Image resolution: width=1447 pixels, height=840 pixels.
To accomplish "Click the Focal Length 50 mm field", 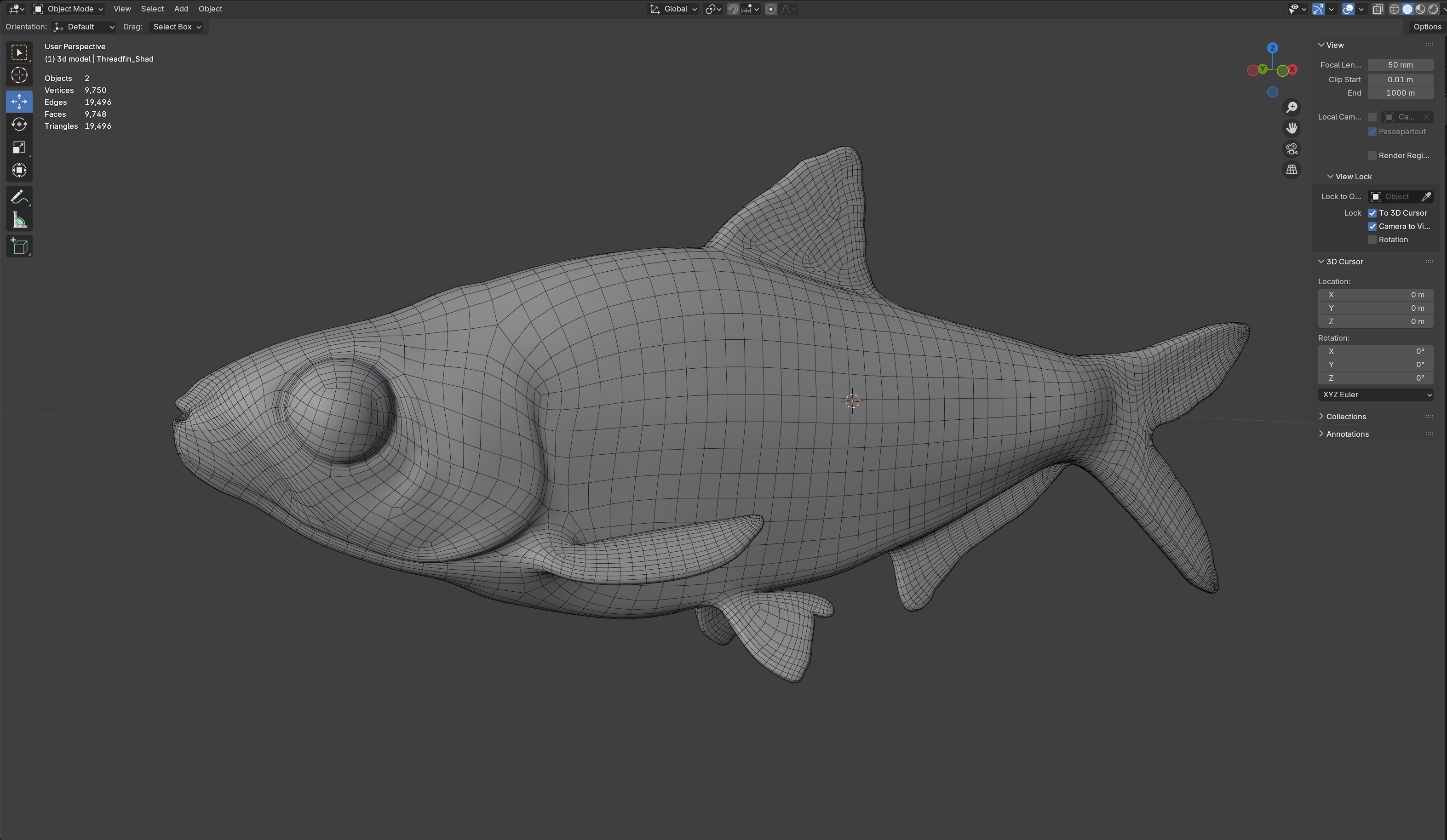I will (x=1400, y=65).
